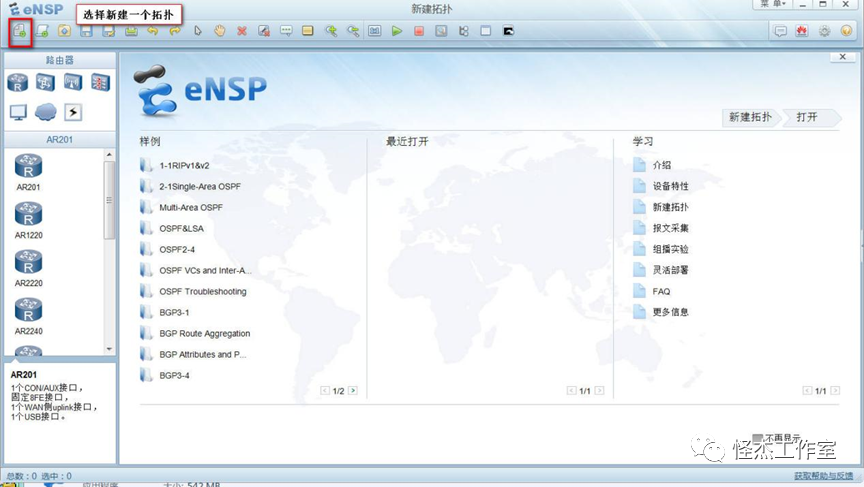The height and width of the screenshot is (487, 864).
Task: Zoom out on the topology
Action: [x=353, y=31]
